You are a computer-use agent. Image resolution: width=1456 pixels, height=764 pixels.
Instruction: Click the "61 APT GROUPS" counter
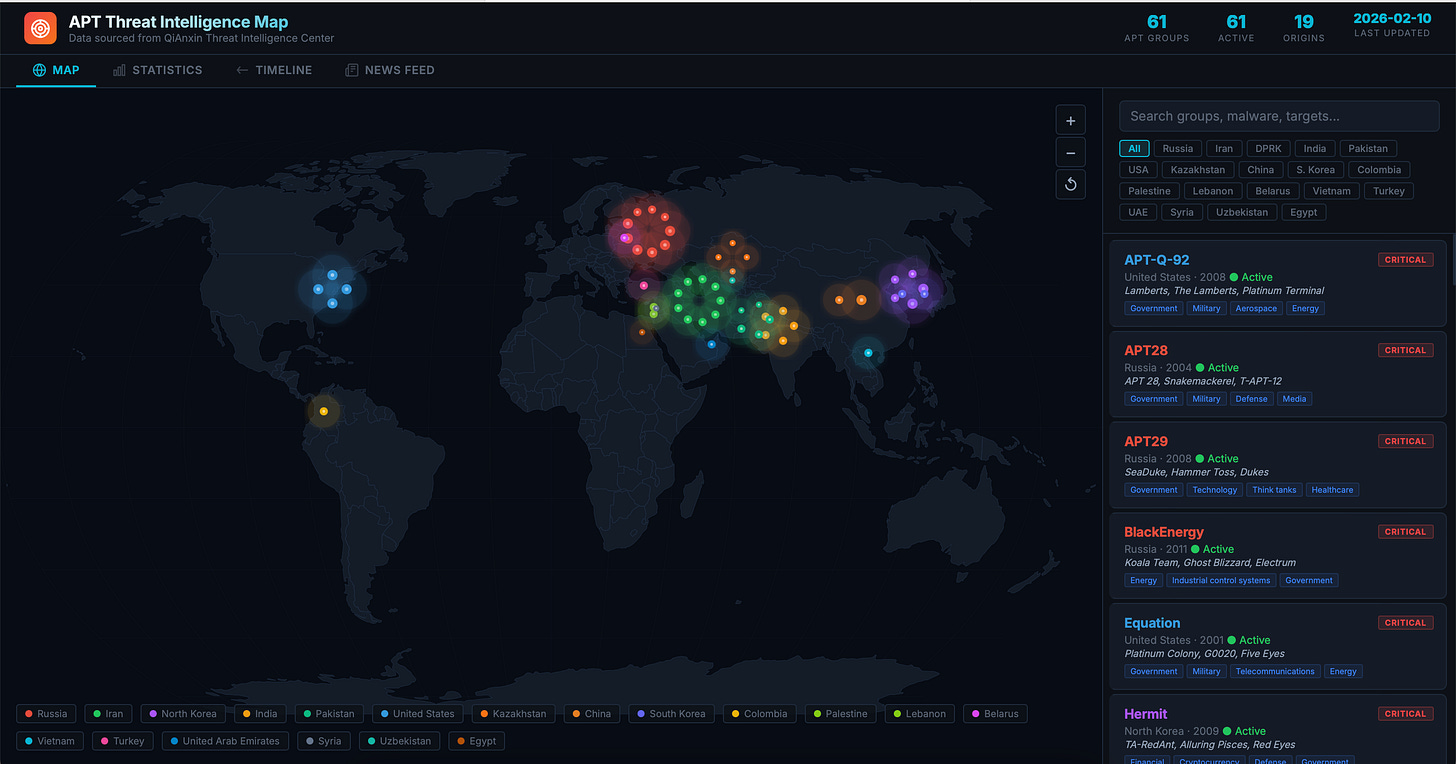pyautogui.click(x=1157, y=28)
